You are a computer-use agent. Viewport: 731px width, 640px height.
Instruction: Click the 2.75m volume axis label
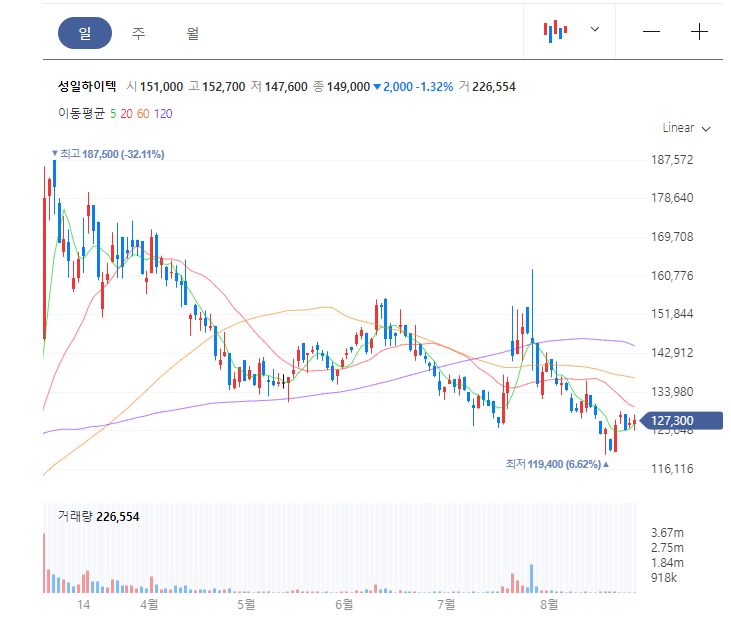pos(667,547)
